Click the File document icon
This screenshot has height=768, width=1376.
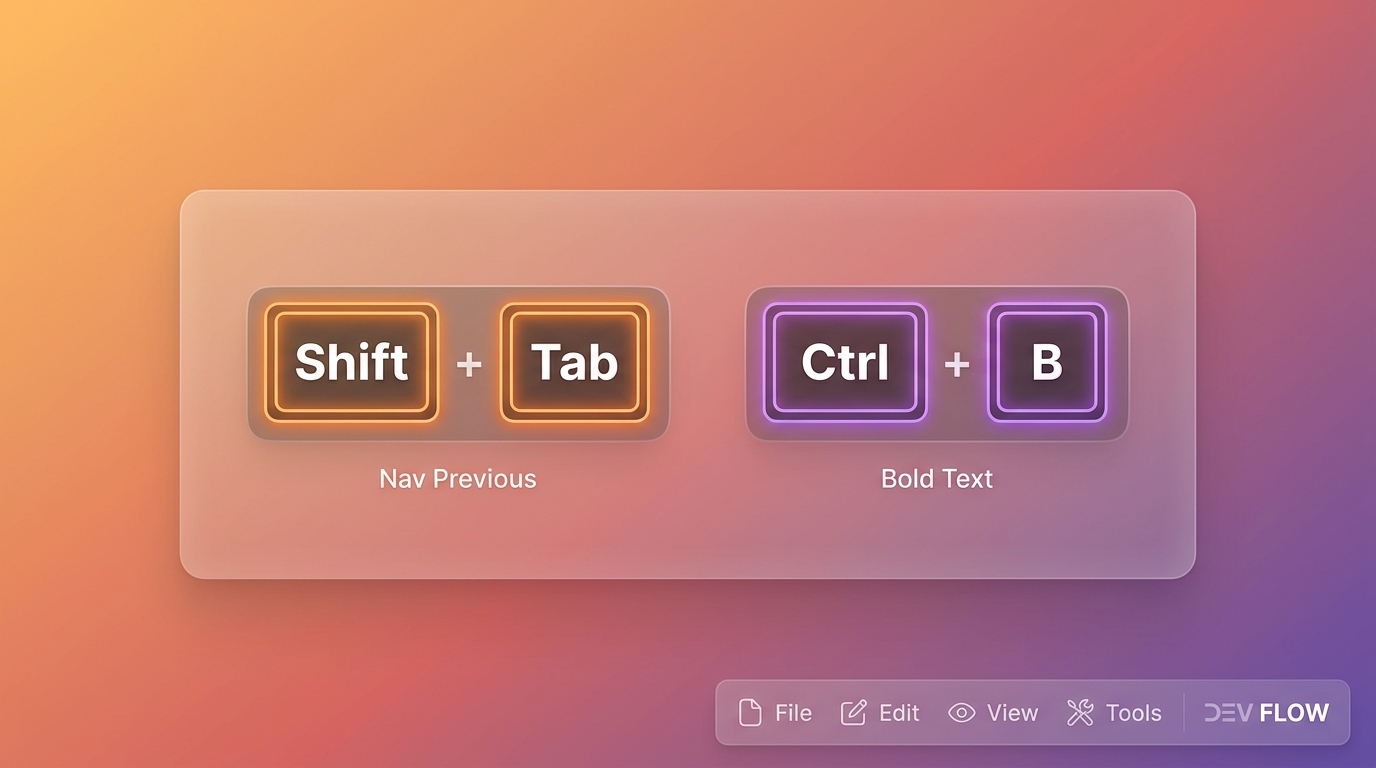pyautogui.click(x=749, y=713)
